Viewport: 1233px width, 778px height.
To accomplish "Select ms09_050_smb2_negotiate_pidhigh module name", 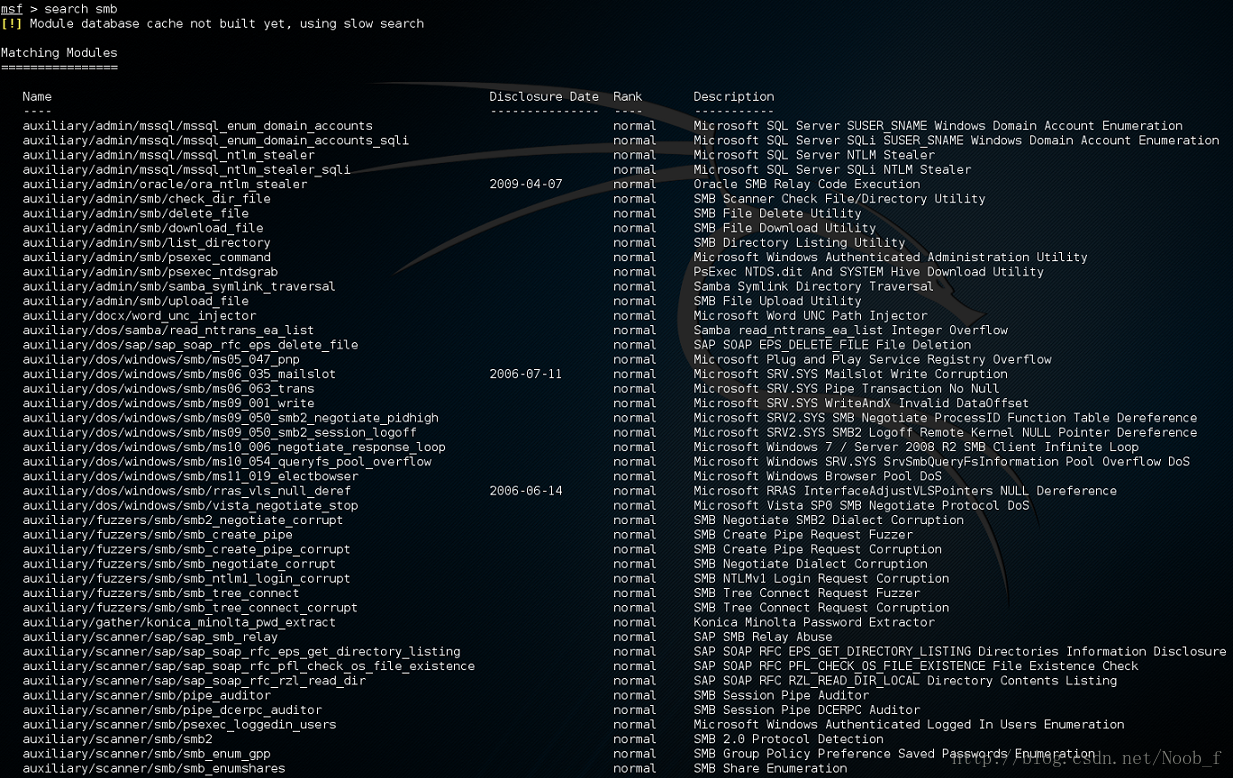I will tap(231, 418).
